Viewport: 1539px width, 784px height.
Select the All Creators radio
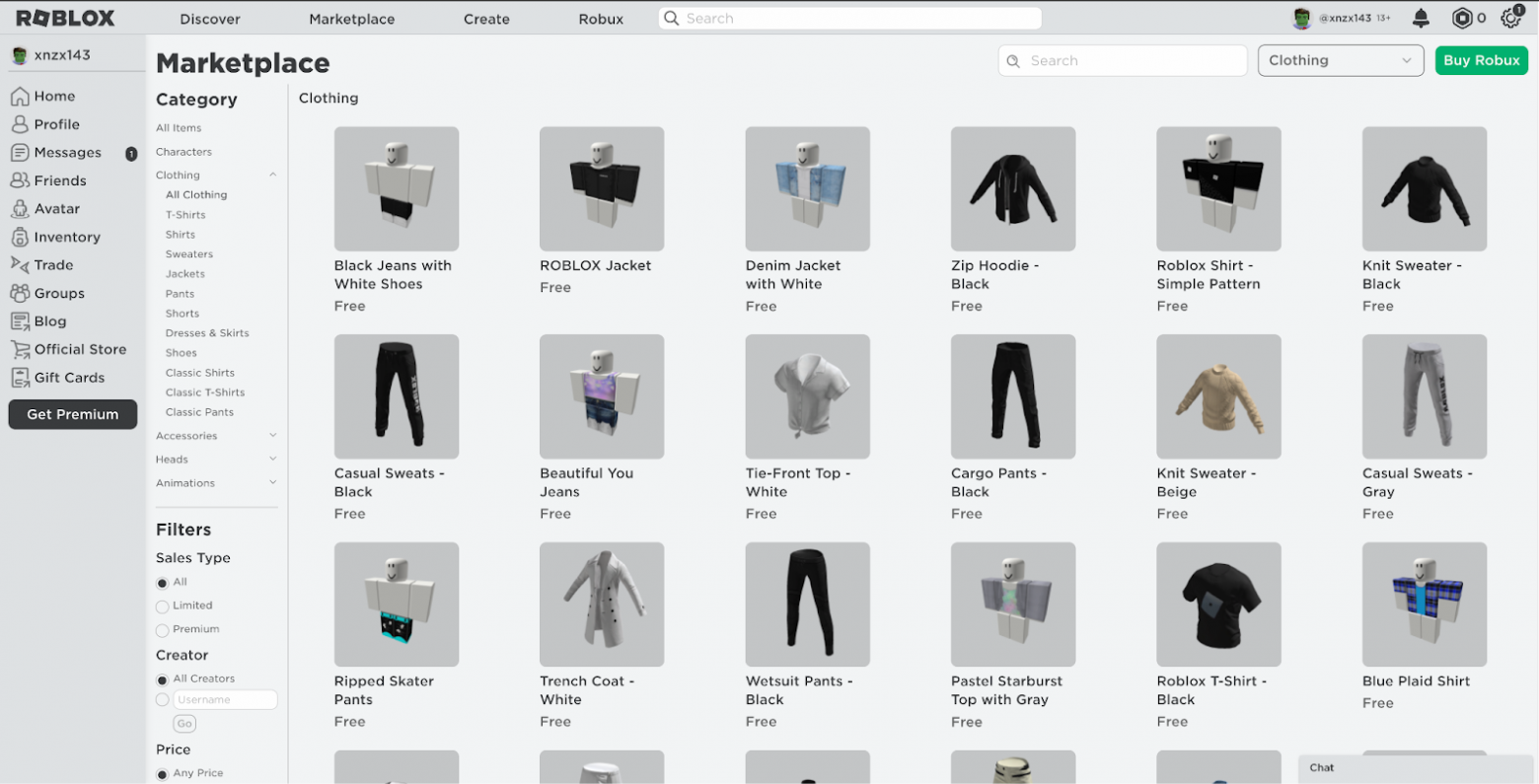point(163,679)
